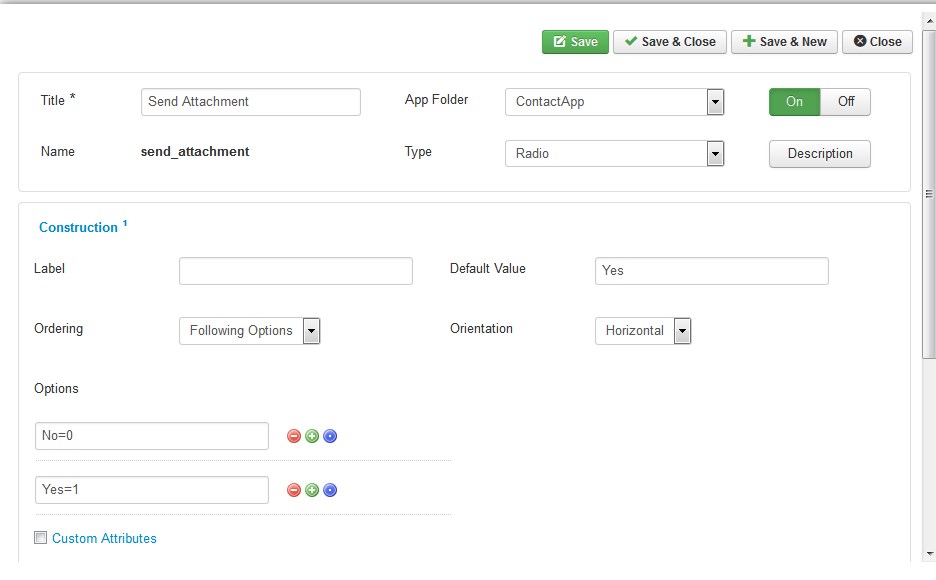
Task: Click the blue move icon beside Yes=1
Action: 330,490
